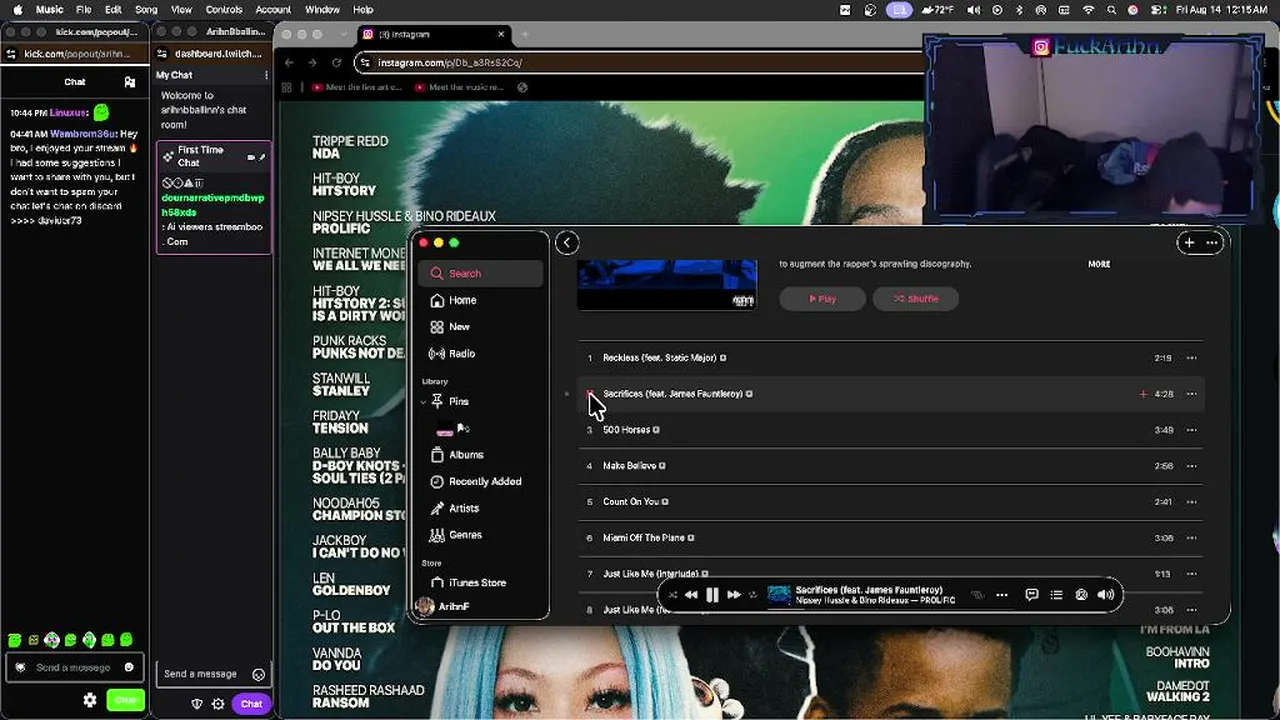Screen dimensions: 1280x720
Task: Shuffle the PROLIFIC album
Action: 916,299
